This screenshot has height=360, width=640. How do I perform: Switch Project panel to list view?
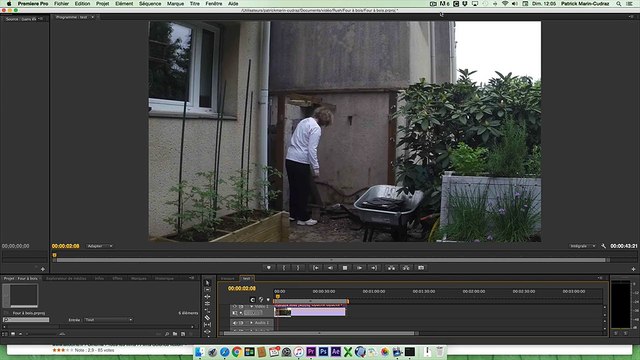[x=5, y=334]
